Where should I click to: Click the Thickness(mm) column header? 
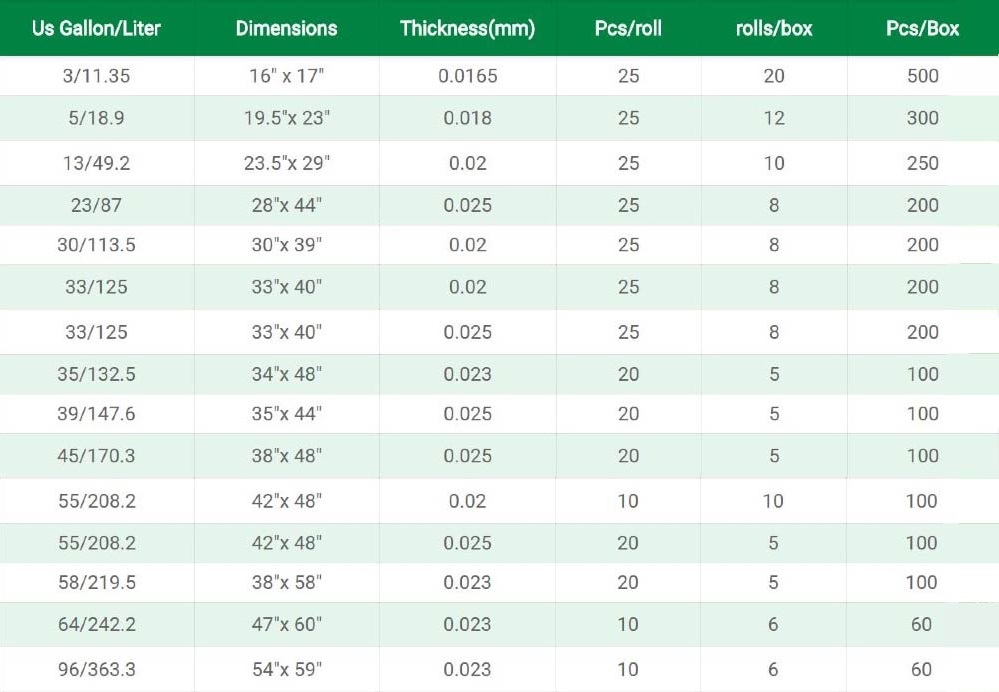(x=468, y=28)
